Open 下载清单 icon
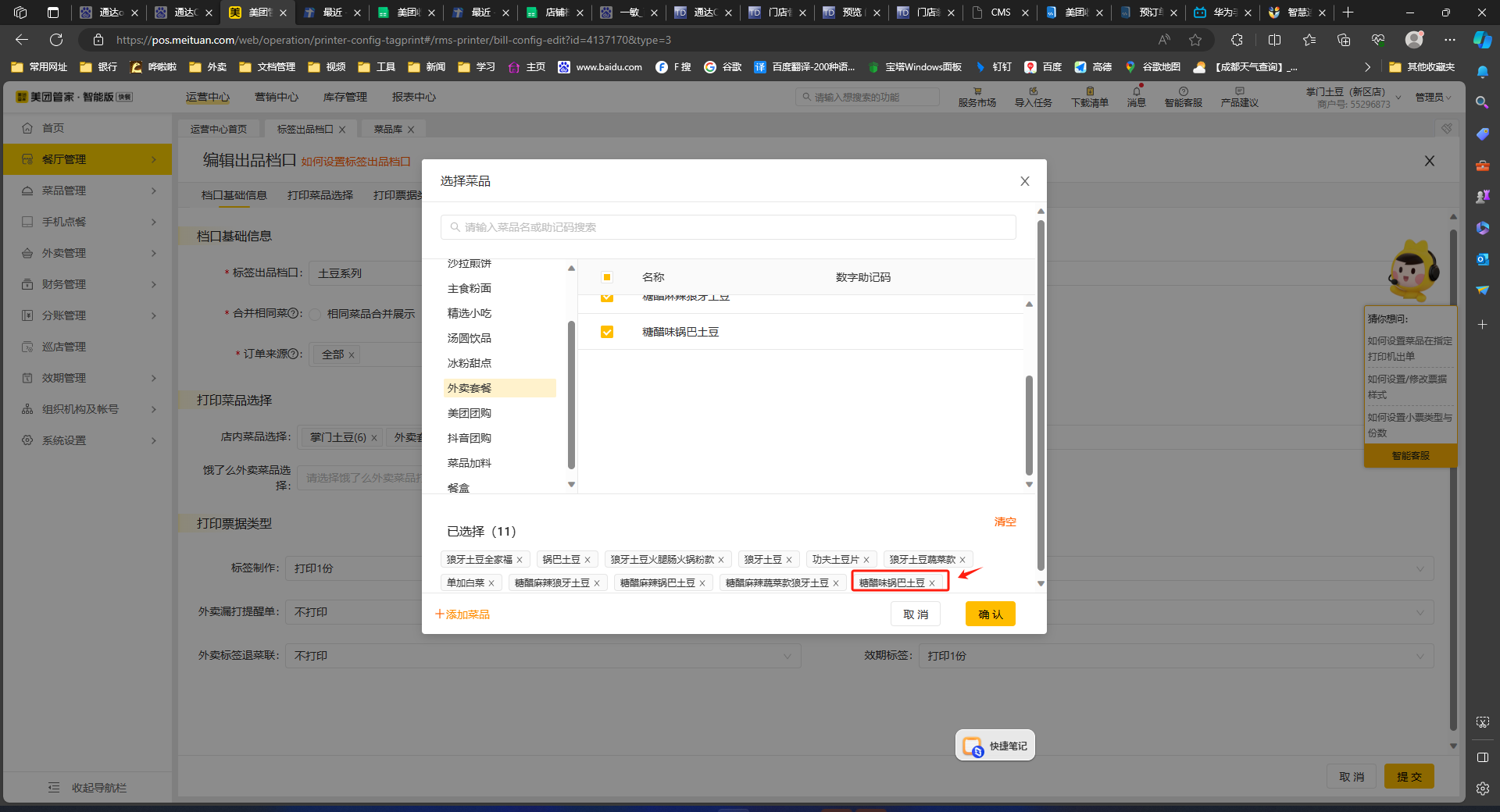Screen dimensions: 1500x812 click(1089, 97)
